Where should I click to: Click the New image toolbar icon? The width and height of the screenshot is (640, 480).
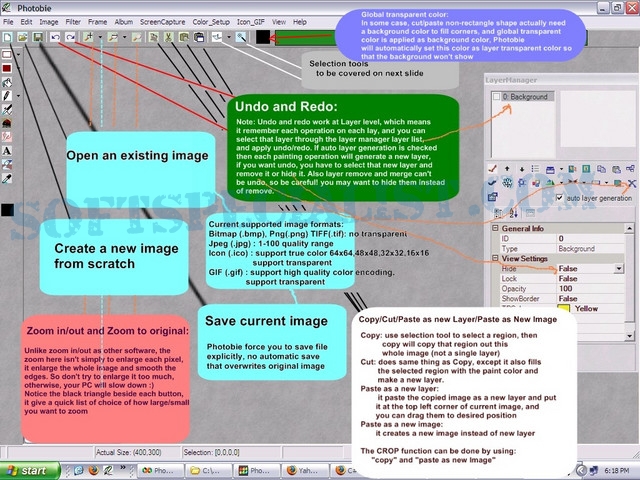[7, 37]
